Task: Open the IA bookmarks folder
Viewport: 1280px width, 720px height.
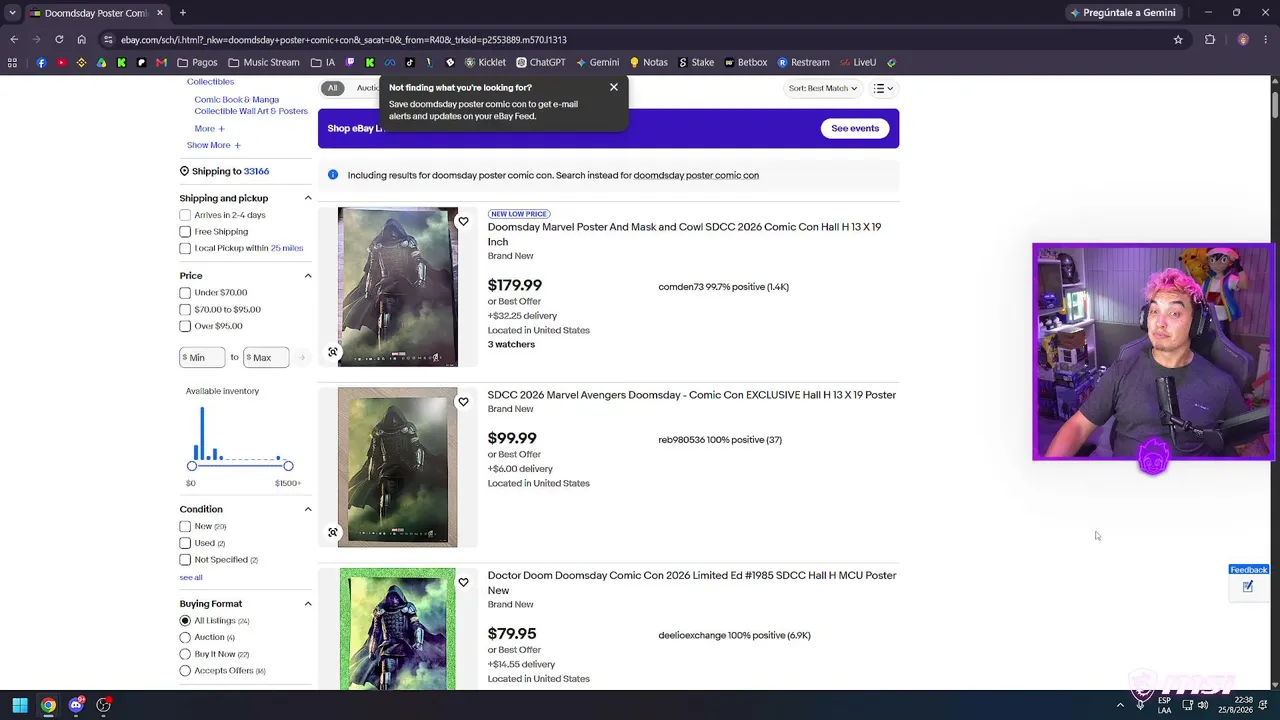Action: (323, 62)
